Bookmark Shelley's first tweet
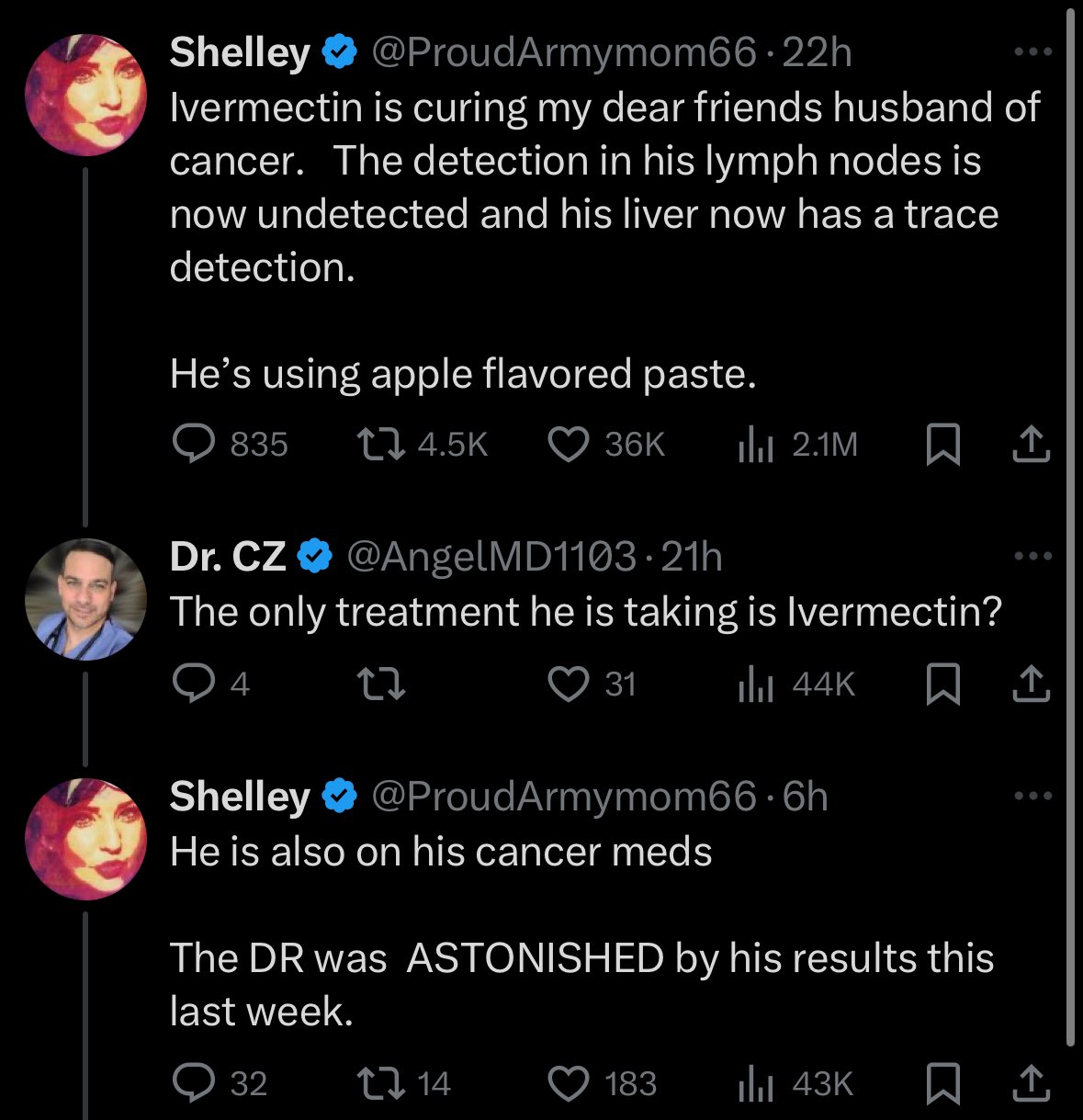The height and width of the screenshot is (1120, 1083). 942,446
